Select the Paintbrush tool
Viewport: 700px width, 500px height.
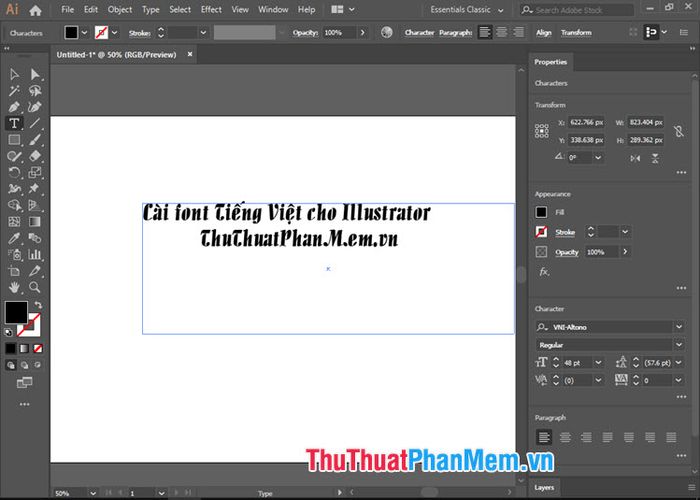coord(35,140)
